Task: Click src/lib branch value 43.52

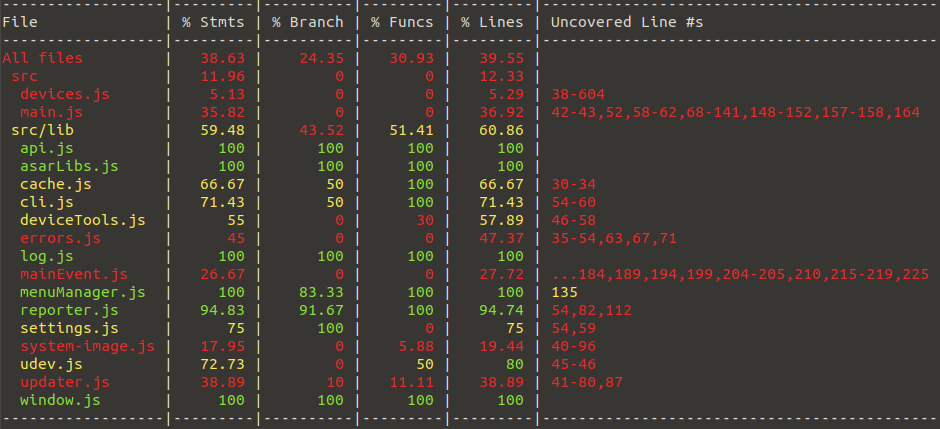Action: (x=321, y=130)
